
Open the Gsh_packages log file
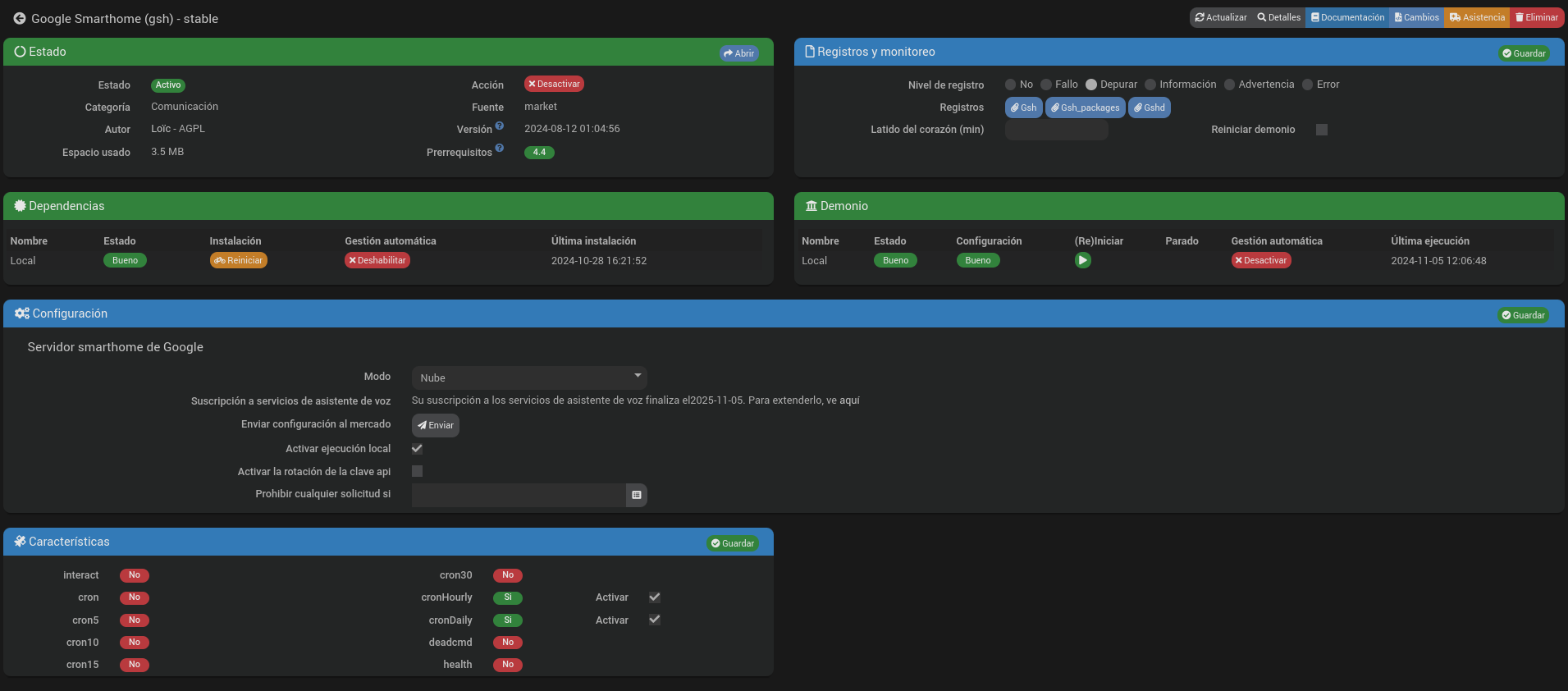[1085, 108]
